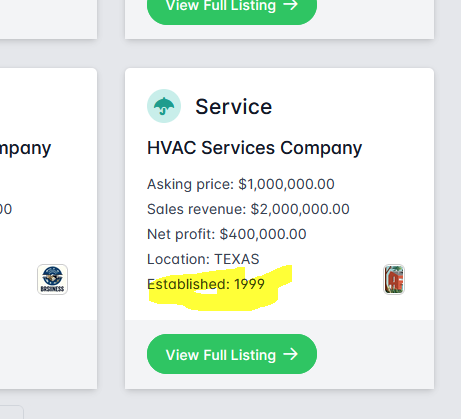Click the Location: TEXAS line
Image resolution: width=461 pixels, height=419 pixels.
coord(203,259)
